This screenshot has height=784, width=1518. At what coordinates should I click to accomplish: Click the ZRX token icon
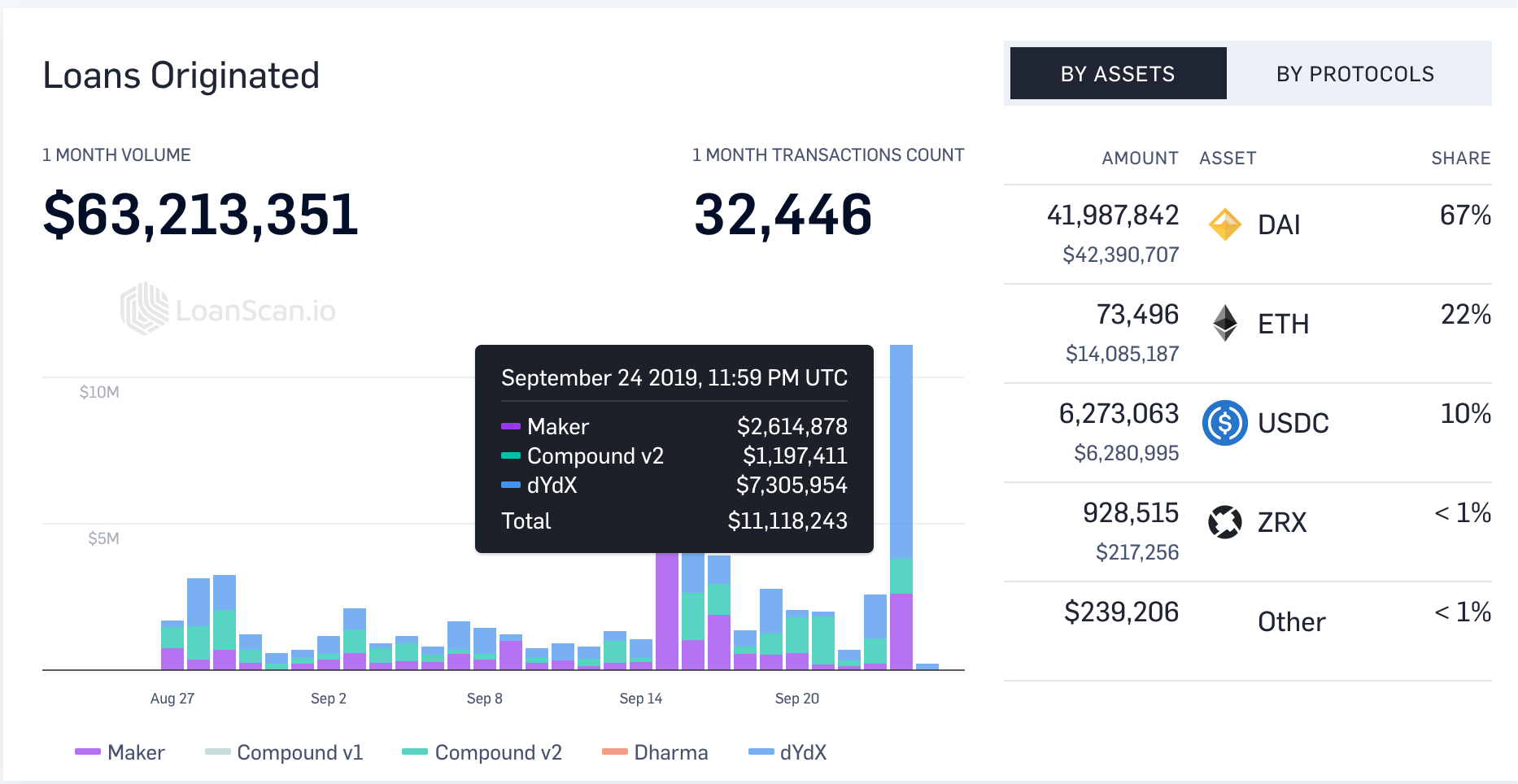pos(1225,522)
